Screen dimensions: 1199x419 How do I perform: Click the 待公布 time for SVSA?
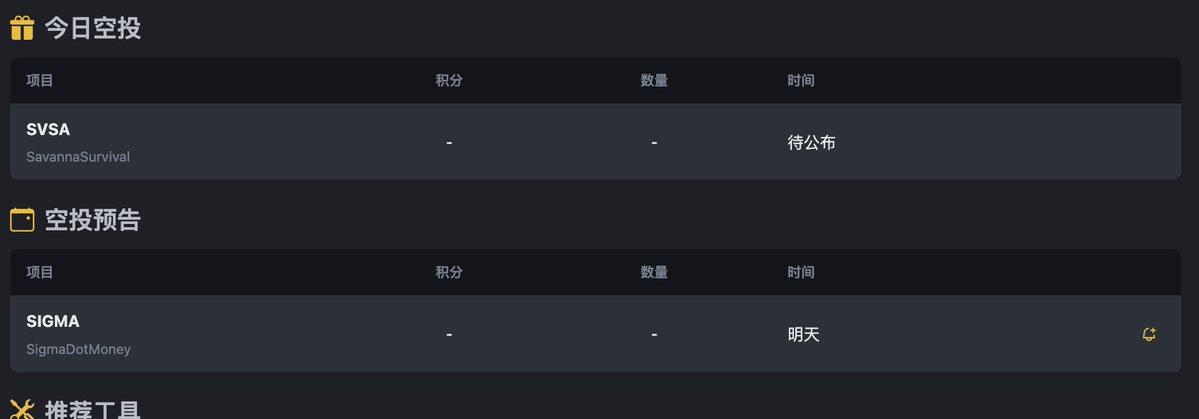coord(812,143)
